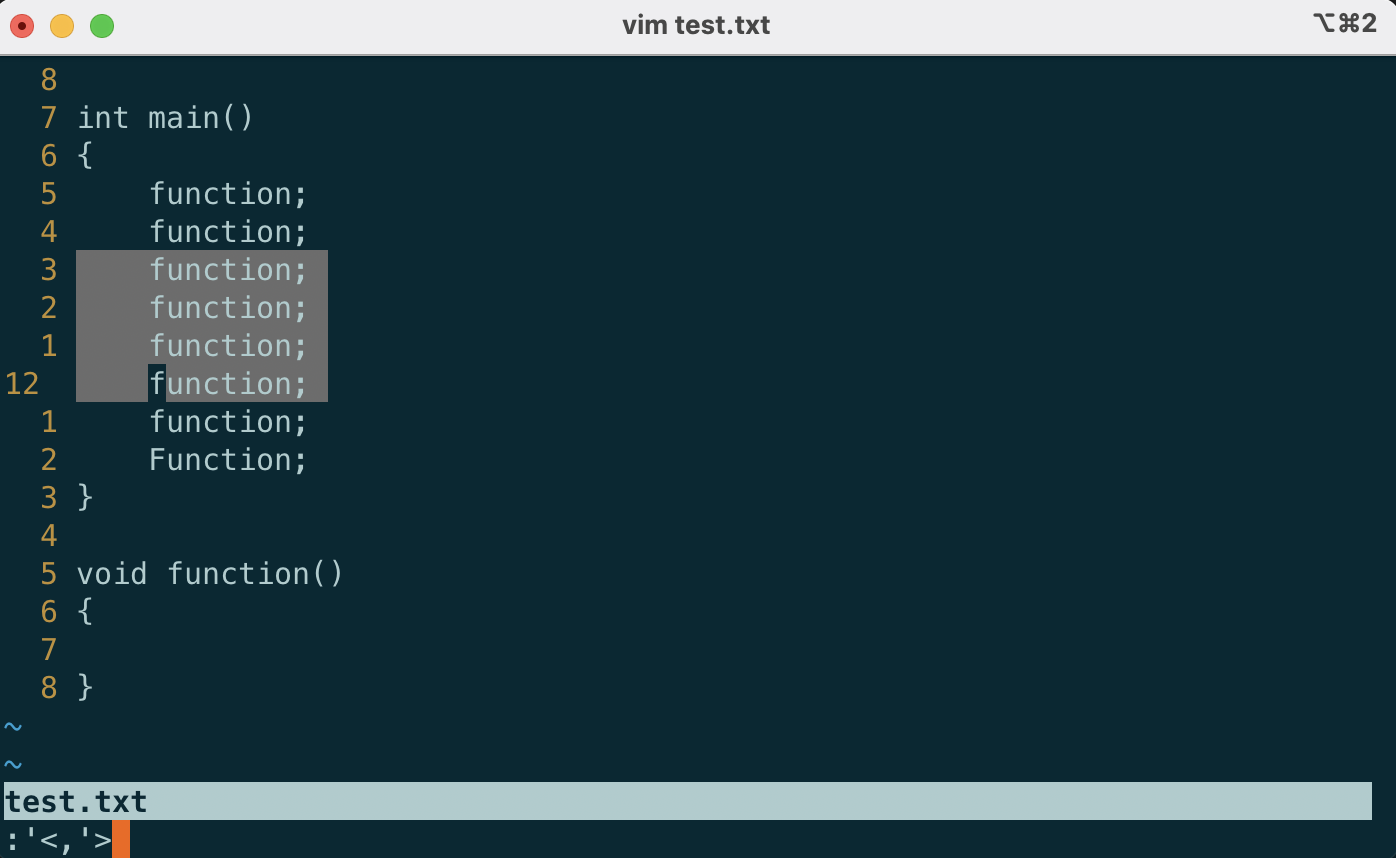Image resolution: width=1396 pixels, height=858 pixels.
Task: Click the closing brace after "Function;" line
Action: (x=85, y=498)
